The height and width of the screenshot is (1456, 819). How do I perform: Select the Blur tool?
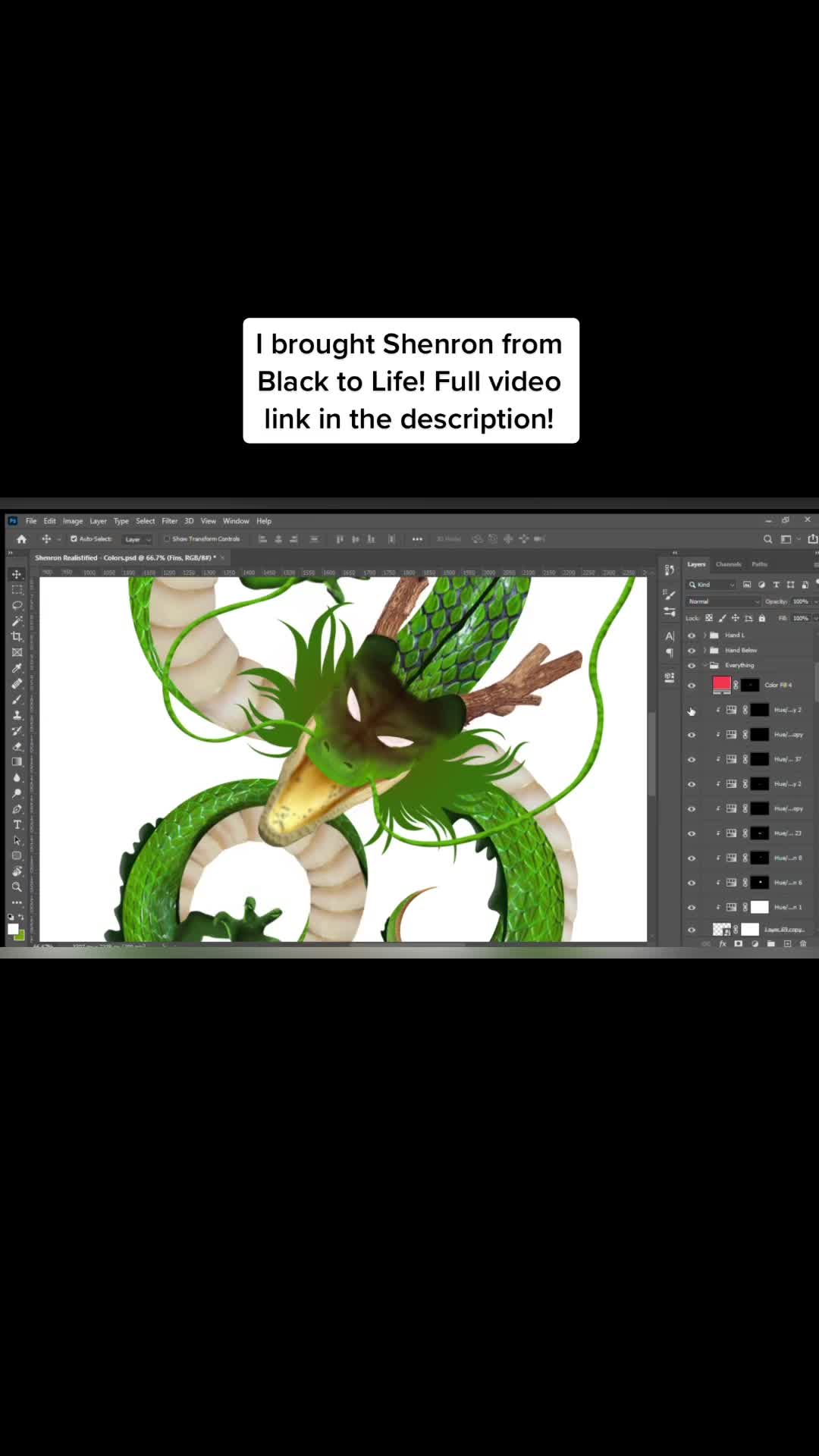pos(17,777)
